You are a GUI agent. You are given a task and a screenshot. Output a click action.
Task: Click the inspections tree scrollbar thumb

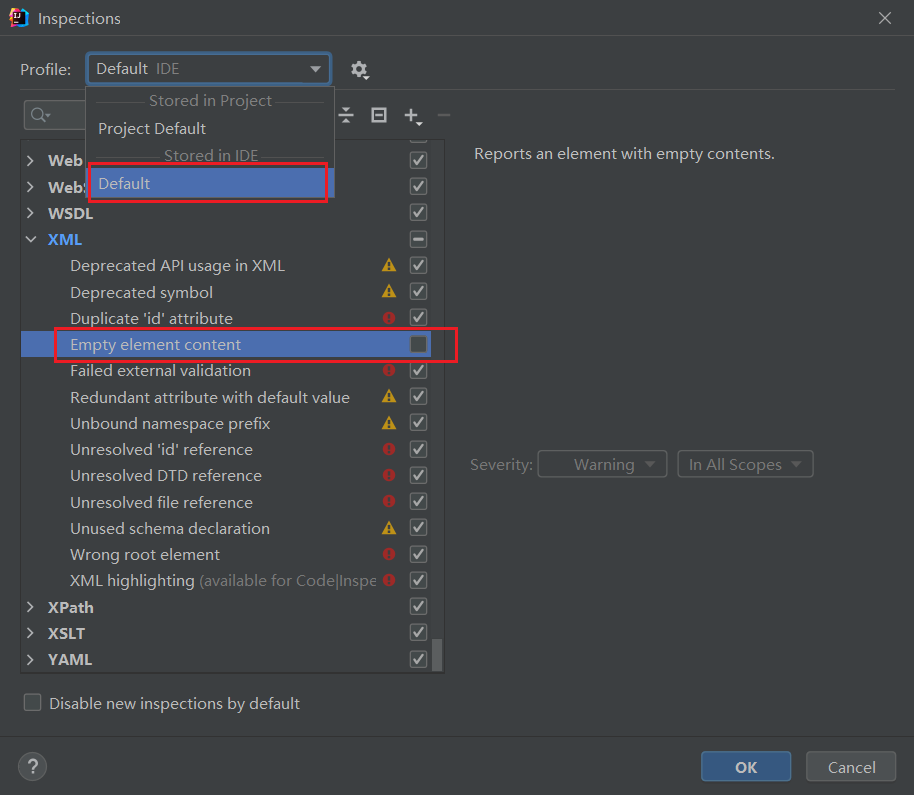tap(437, 655)
